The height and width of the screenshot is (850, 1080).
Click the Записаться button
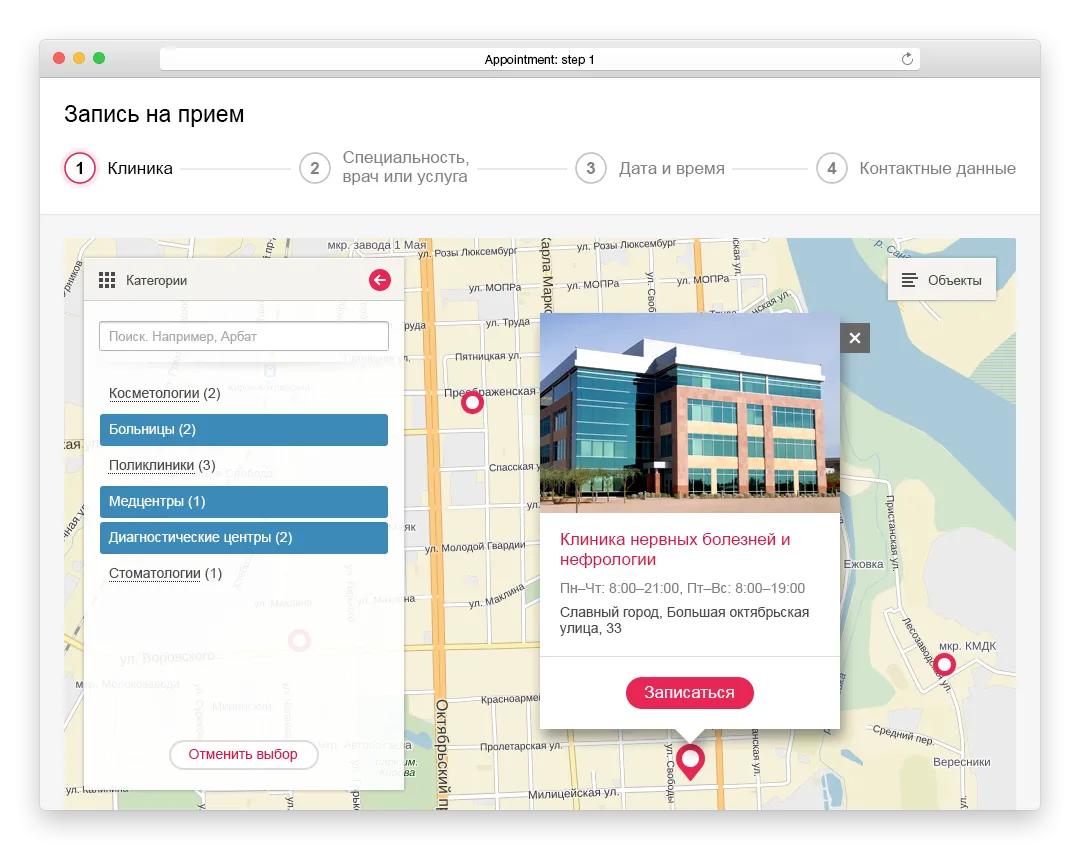coord(689,693)
